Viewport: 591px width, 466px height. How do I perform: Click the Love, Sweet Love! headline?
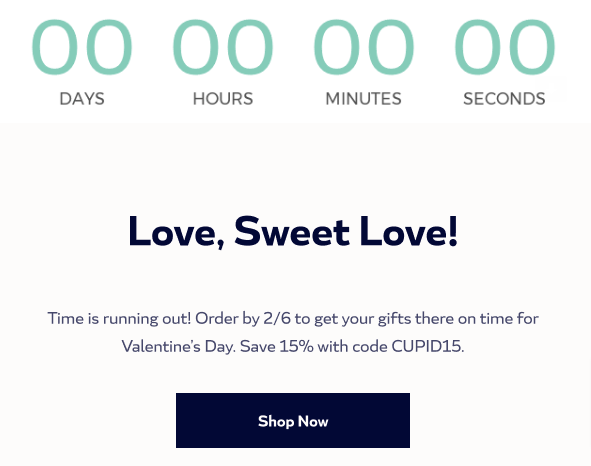click(293, 231)
